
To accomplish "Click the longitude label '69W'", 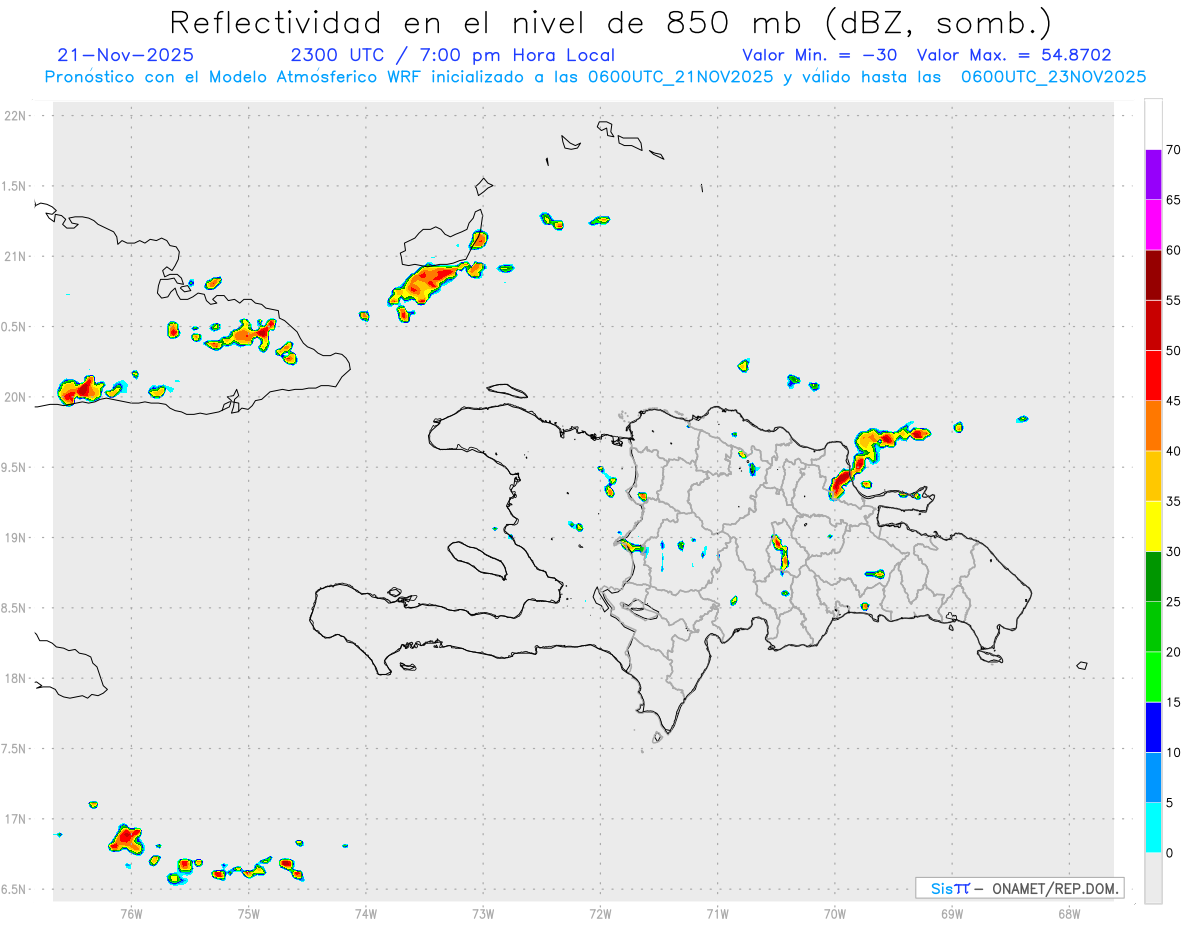I will [952, 913].
